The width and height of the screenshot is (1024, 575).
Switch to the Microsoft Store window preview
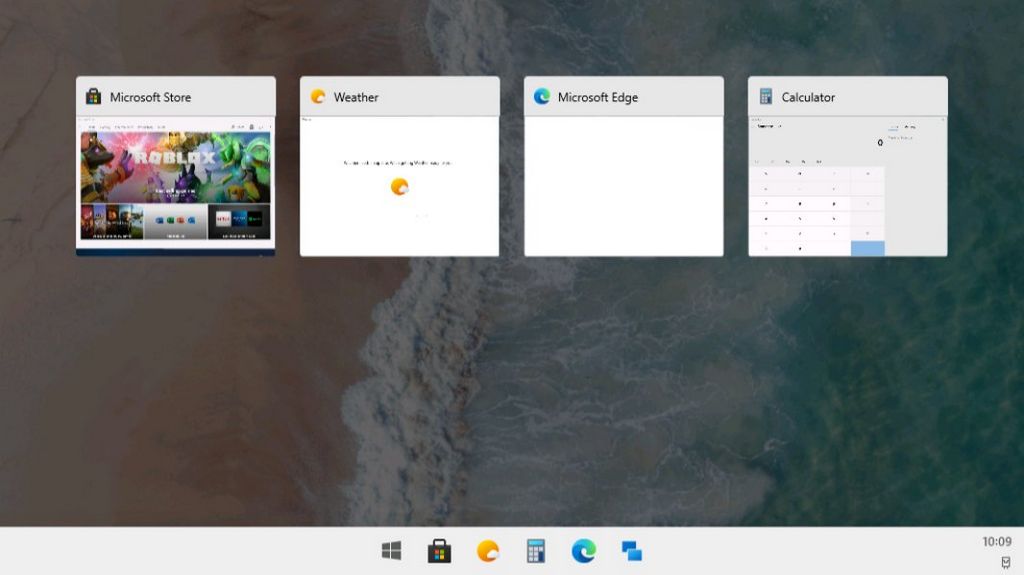(175, 186)
